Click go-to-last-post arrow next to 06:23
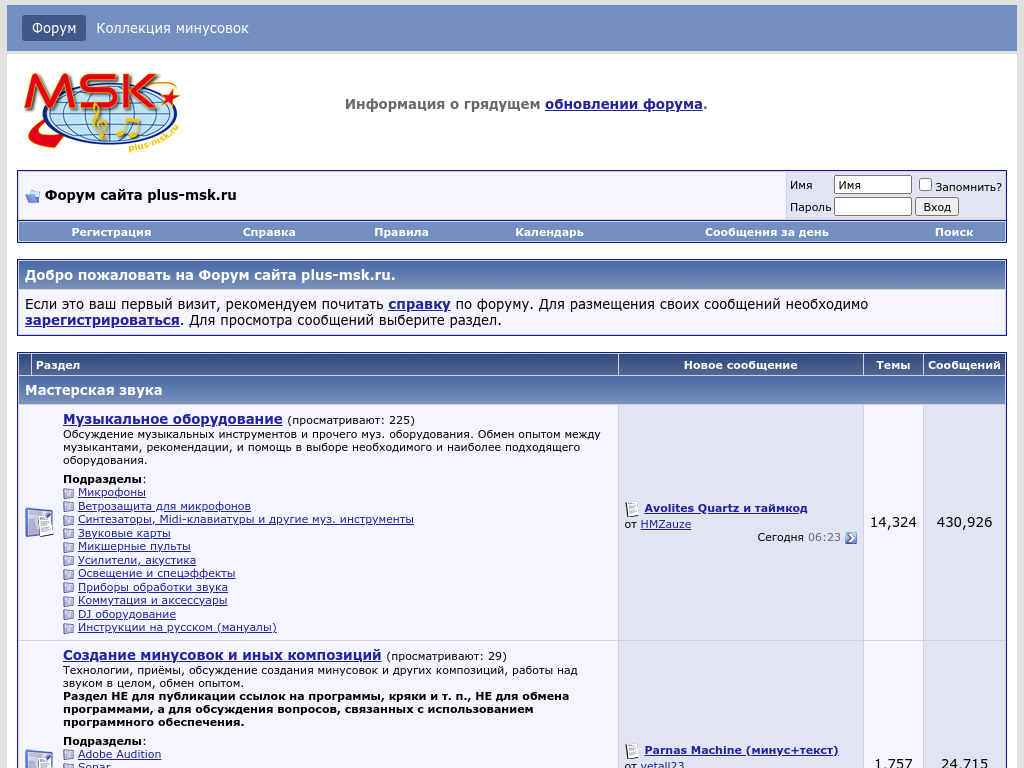1024x768 pixels. 851,538
